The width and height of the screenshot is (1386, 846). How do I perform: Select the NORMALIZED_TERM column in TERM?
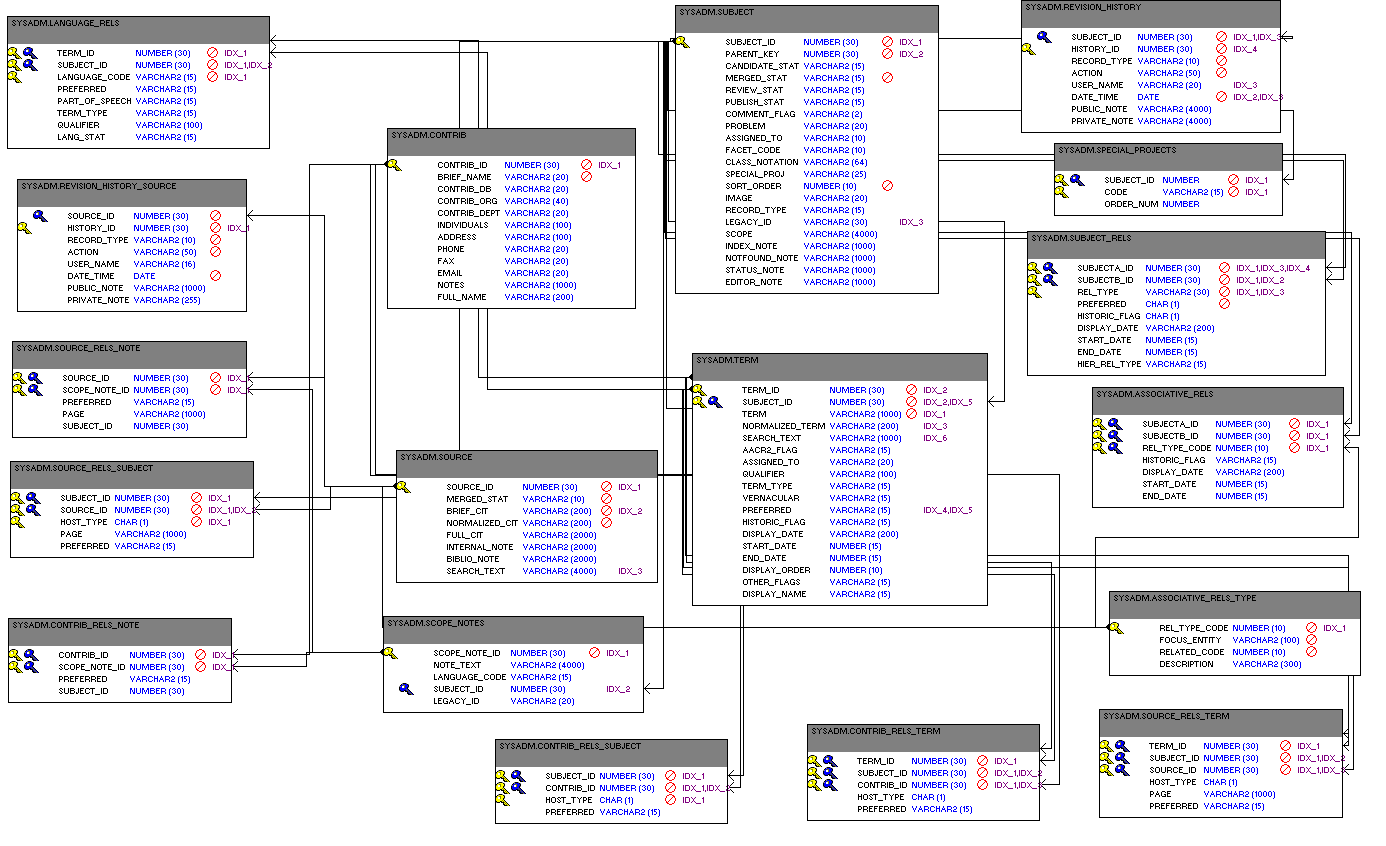pos(784,426)
